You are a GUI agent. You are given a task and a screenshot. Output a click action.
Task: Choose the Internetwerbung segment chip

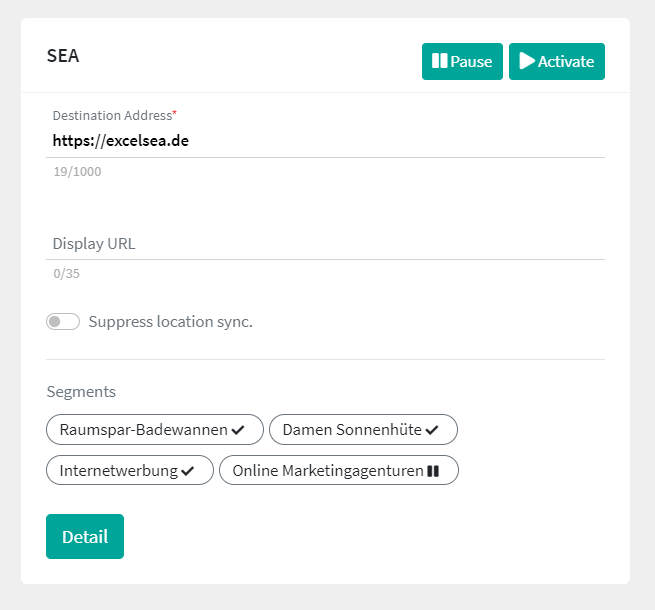[x=119, y=471]
